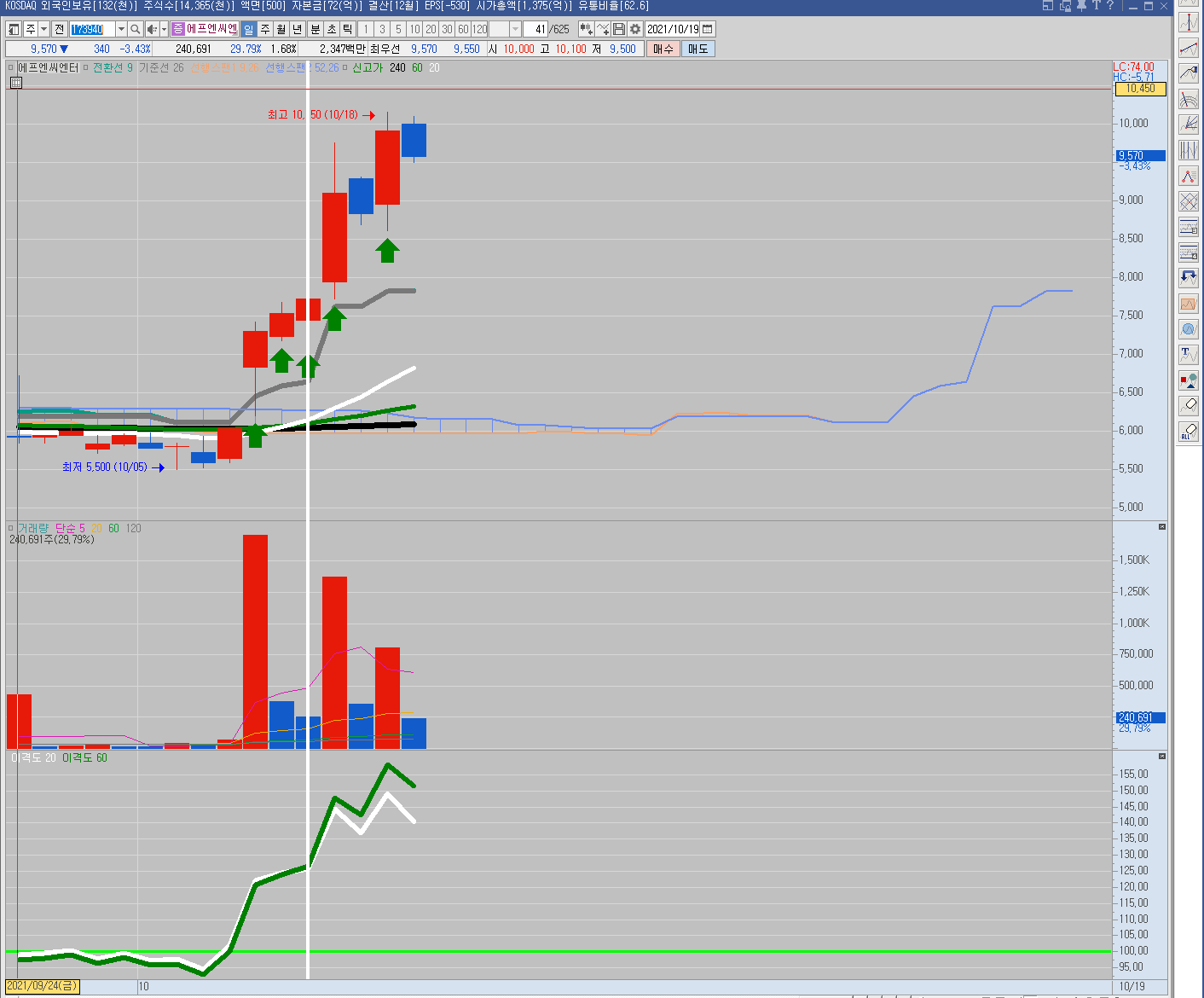Screen dimensions: 1204x998
Task: Click the 매도 sell button
Action: tap(698, 49)
